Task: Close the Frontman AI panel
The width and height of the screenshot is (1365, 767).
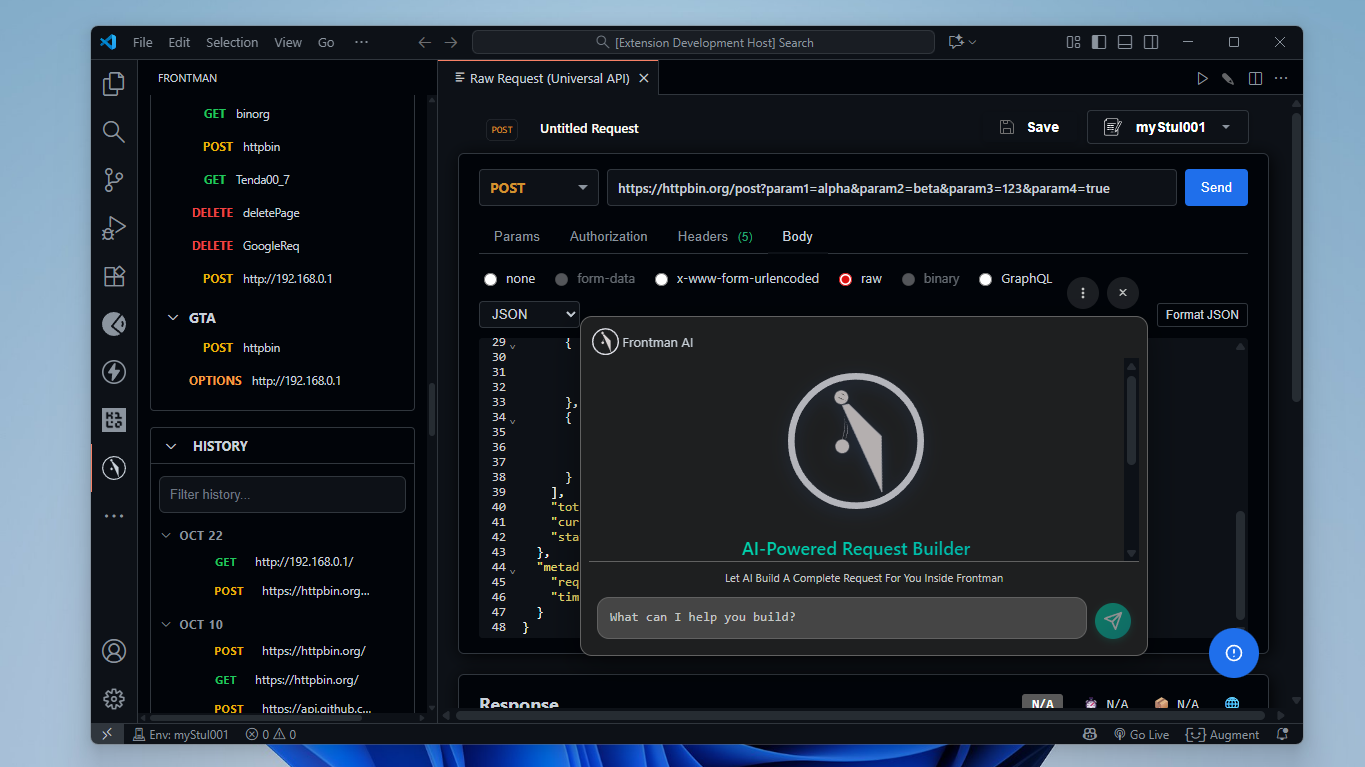Action: click(1123, 293)
